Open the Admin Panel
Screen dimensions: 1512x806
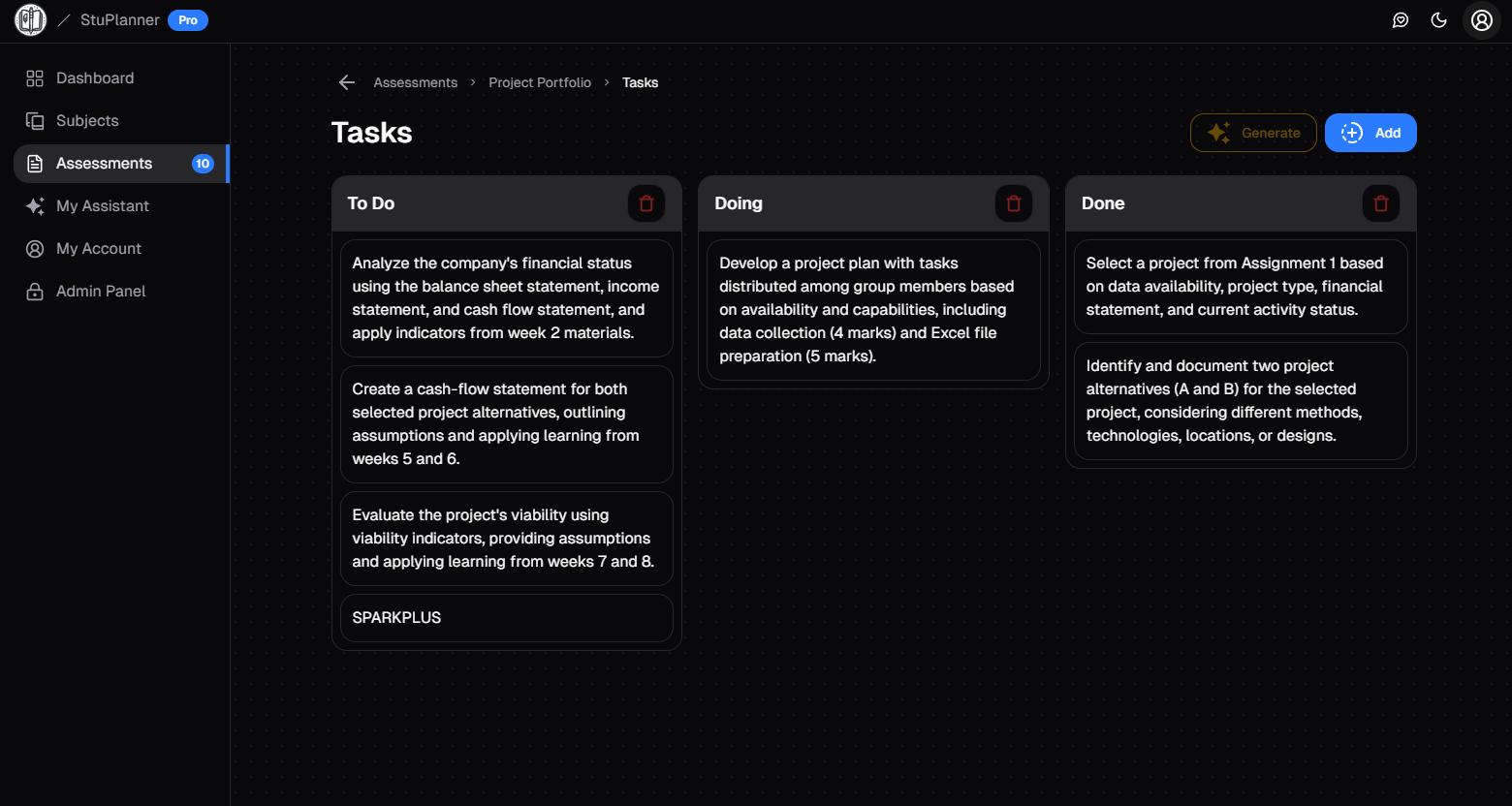pyautogui.click(x=121, y=292)
